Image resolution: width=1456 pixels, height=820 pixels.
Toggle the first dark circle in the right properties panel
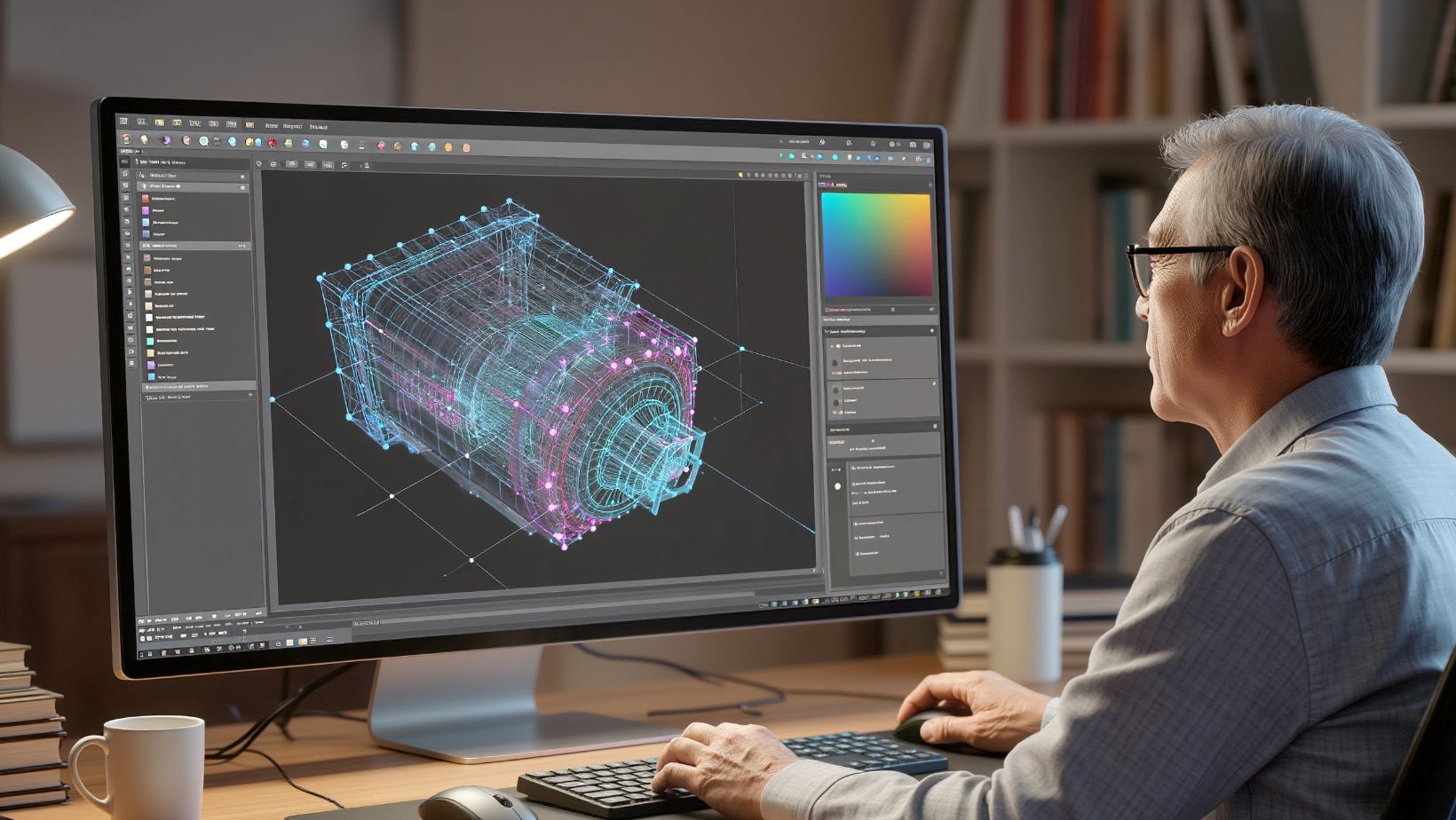[835, 362]
